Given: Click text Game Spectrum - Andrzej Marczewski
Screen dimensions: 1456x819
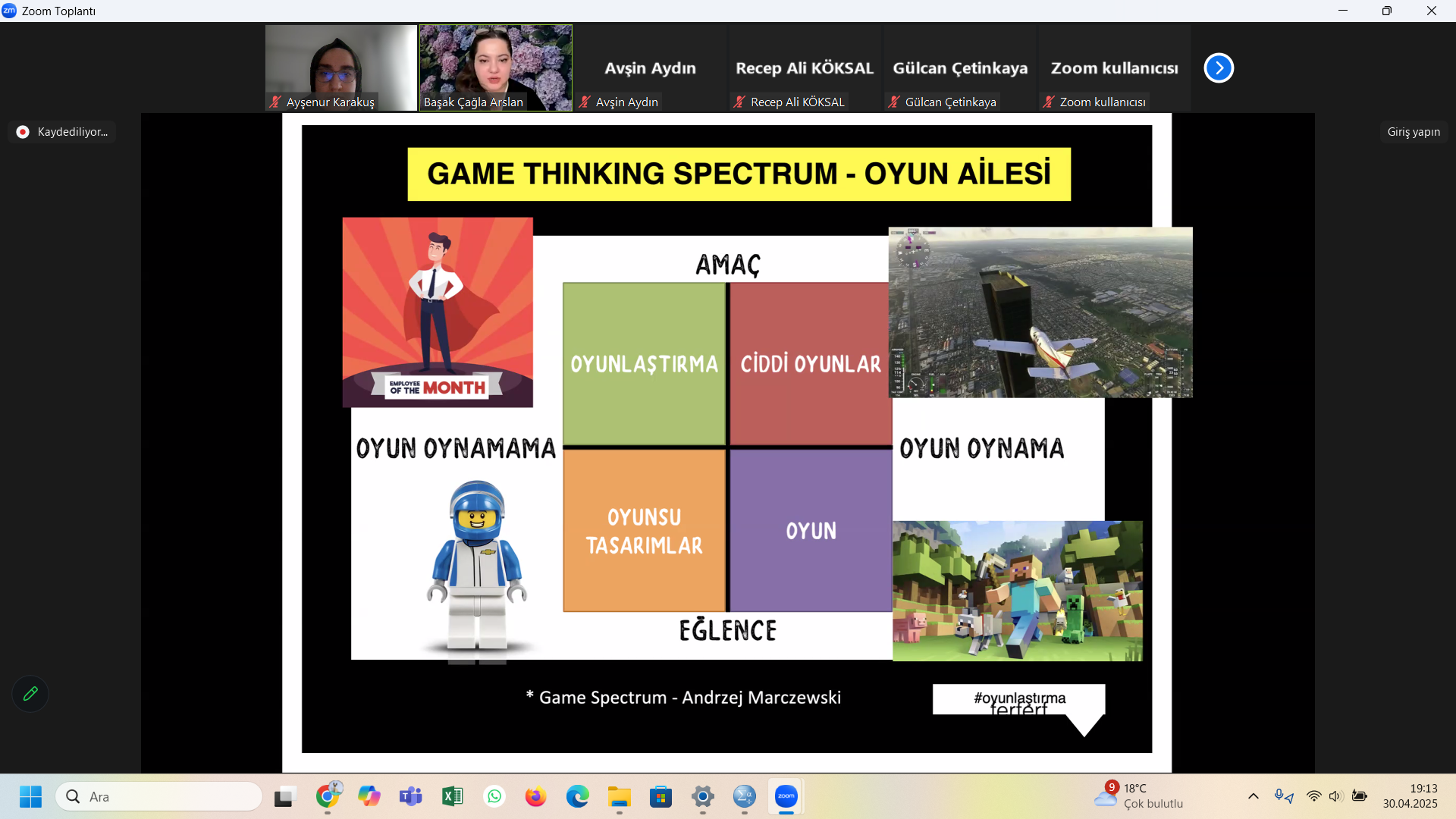Looking at the screenshot, I should (x=690, y=698).
